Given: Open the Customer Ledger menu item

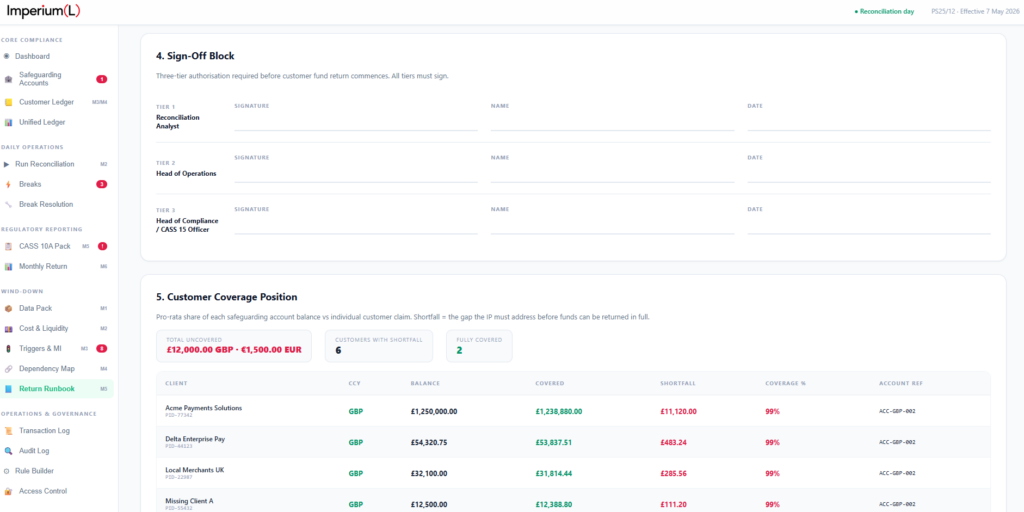Looking at the screenshot, I should (x=46, y=102).
